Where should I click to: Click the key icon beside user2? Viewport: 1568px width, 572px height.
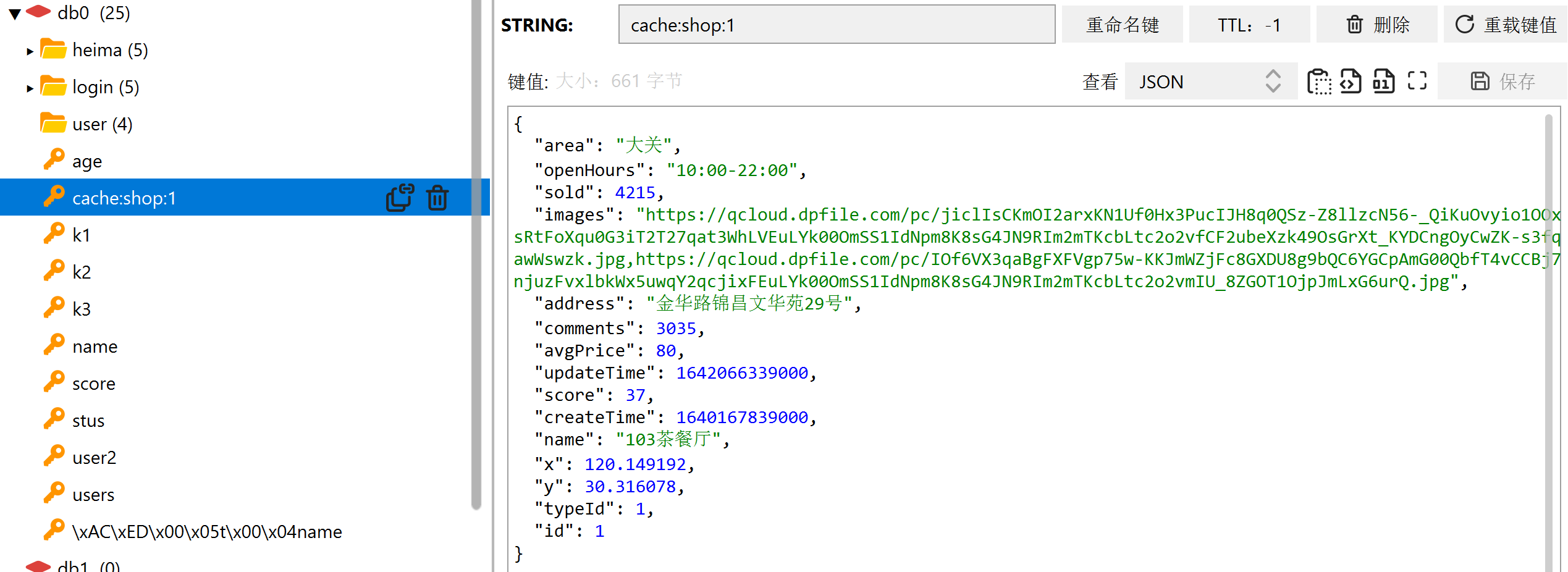(54, 456)
